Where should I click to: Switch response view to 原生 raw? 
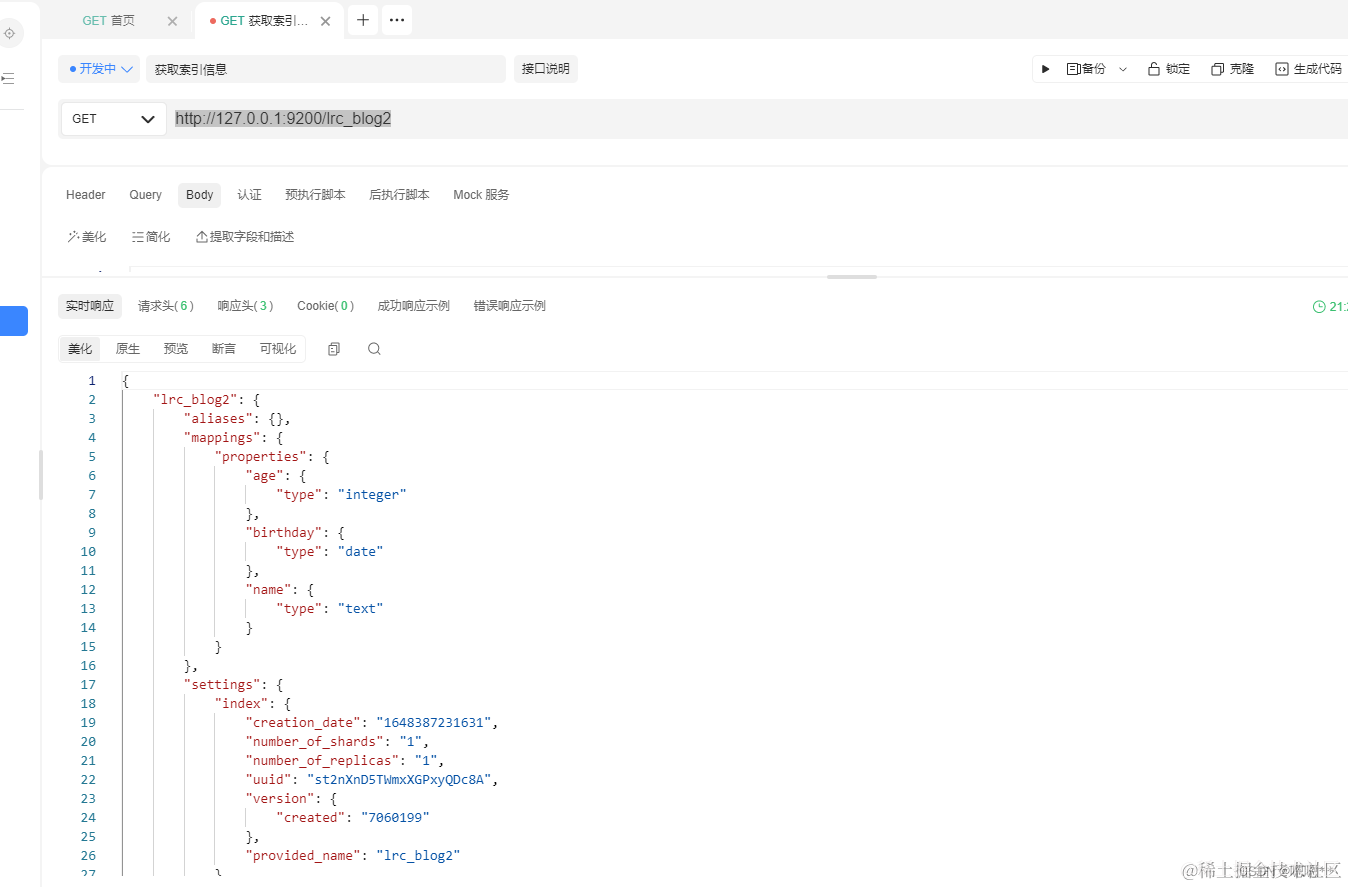[128, 349]
